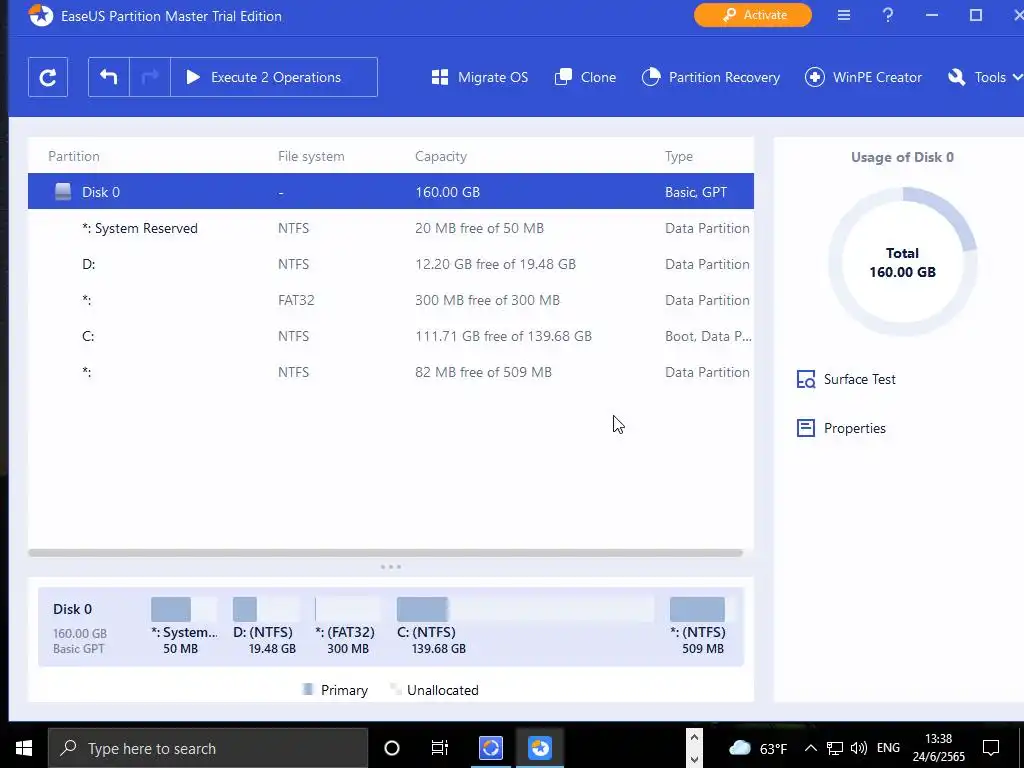Select the D: (NTFS) 19.48 GB block in disk map
Viewport: 1024px width, 768px height.
(266, 626)
